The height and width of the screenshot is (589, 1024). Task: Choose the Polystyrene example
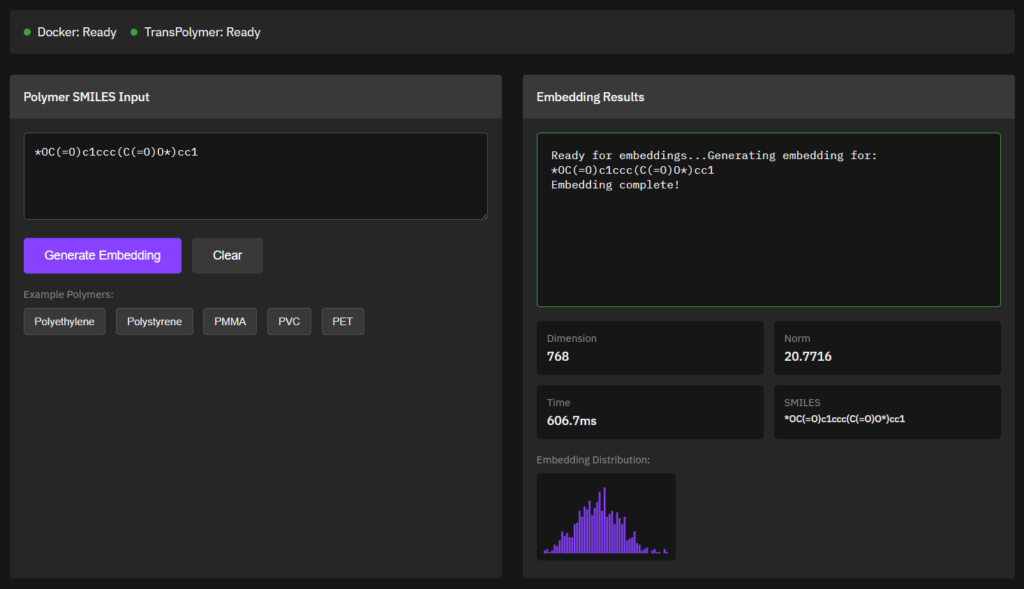tap(154, 322)
